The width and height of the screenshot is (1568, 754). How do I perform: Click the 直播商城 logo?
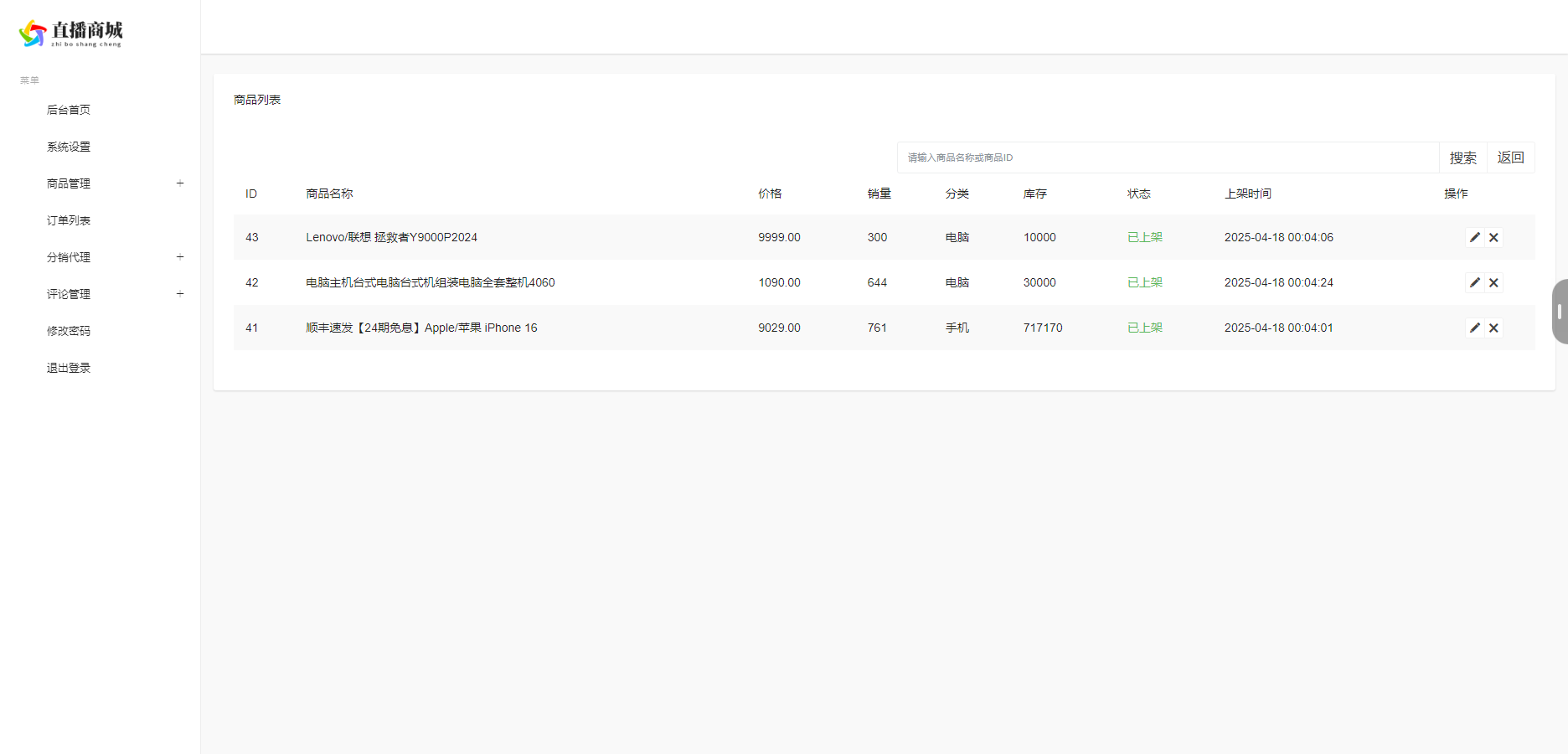click(70, 34)
